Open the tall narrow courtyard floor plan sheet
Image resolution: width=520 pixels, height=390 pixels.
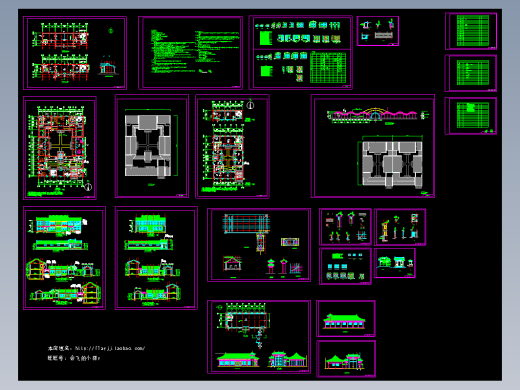click(233, 146)
